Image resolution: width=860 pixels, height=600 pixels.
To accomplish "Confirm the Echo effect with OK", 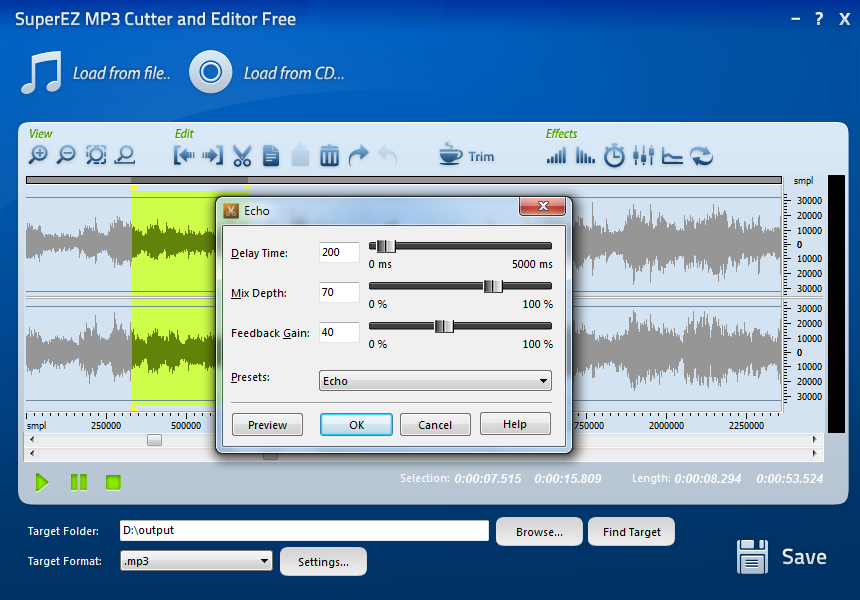I will point(356,425).
